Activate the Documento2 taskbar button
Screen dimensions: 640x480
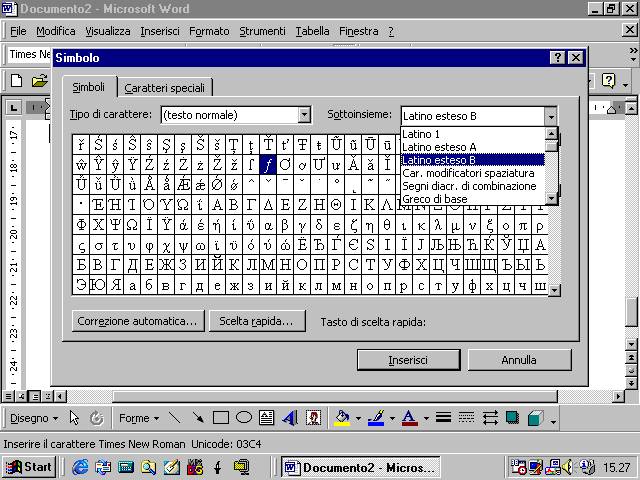(x=360, y=467)
